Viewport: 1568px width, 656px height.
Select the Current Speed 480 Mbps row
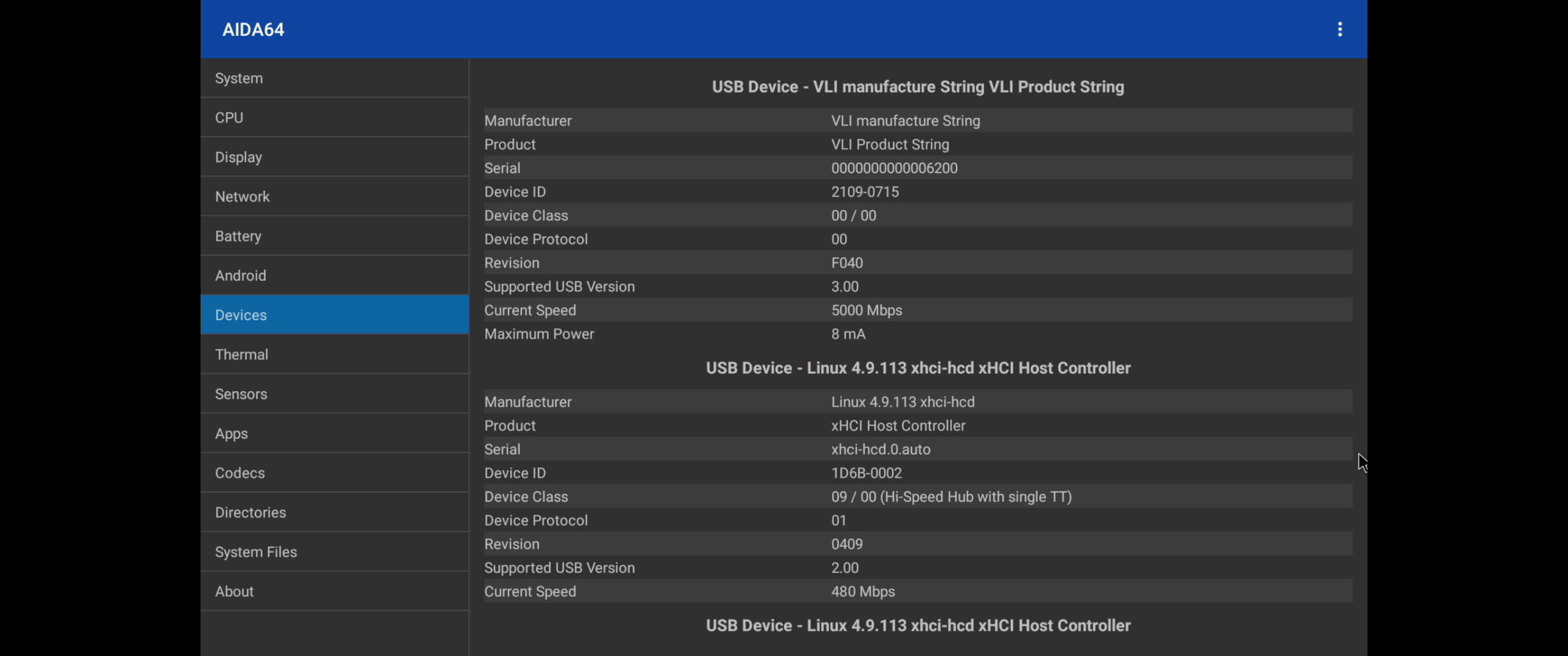tap(862, 591)
